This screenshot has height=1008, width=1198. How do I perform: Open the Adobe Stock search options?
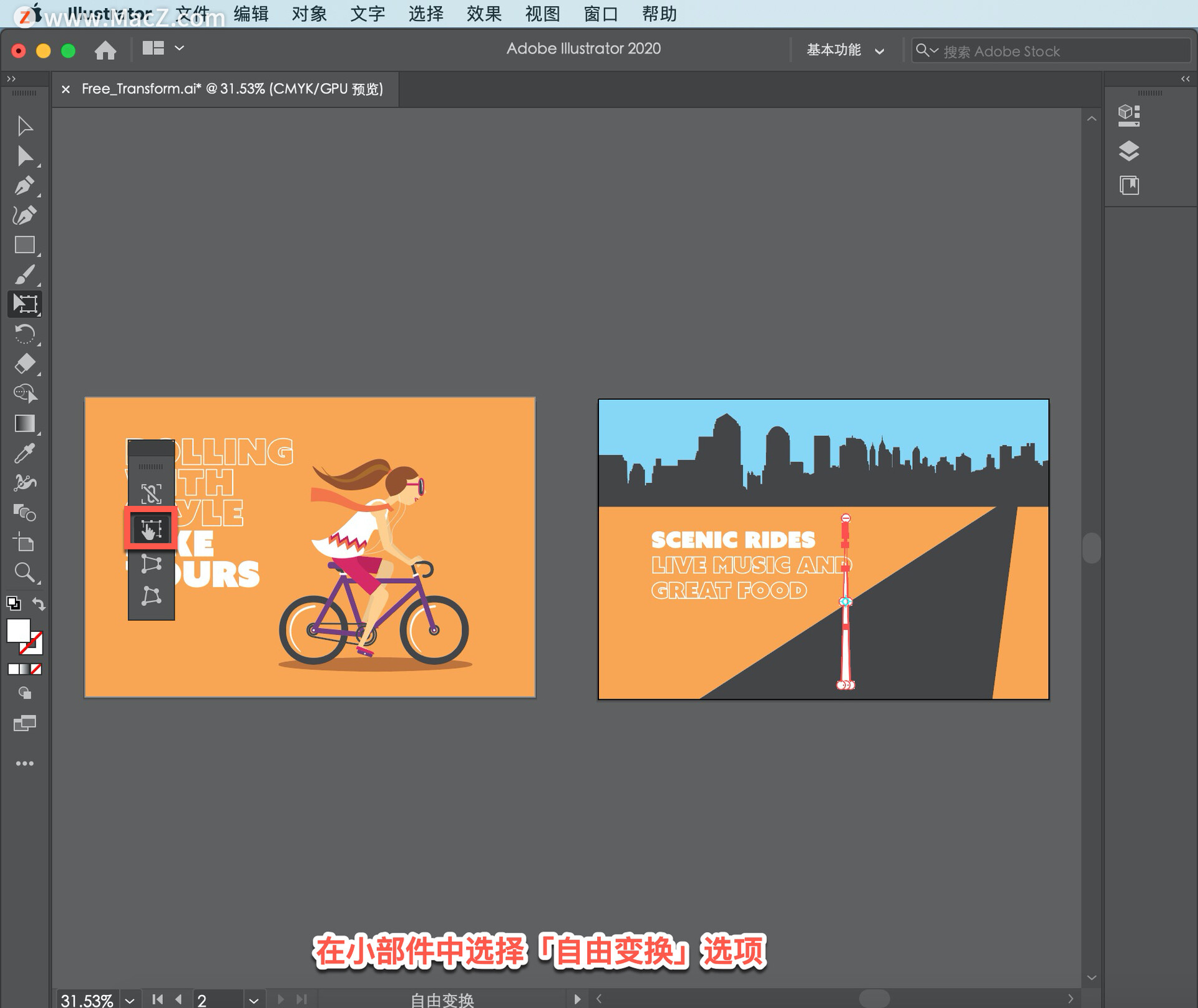click(927, 50)
